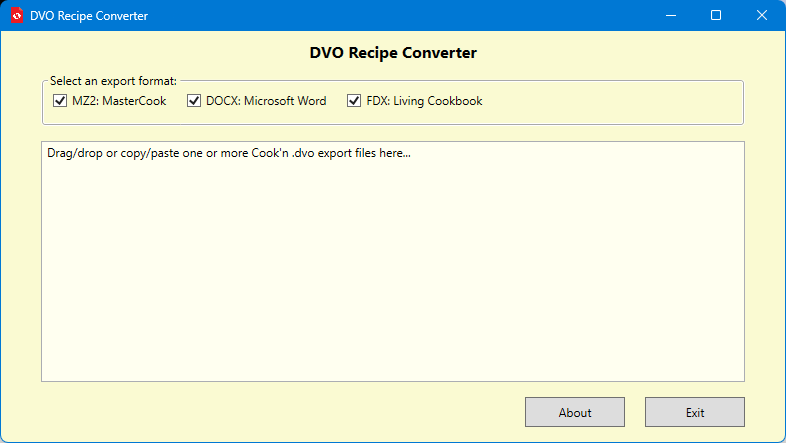Click the bold "DVO Recipe Converter" heading

click(393, 53)
